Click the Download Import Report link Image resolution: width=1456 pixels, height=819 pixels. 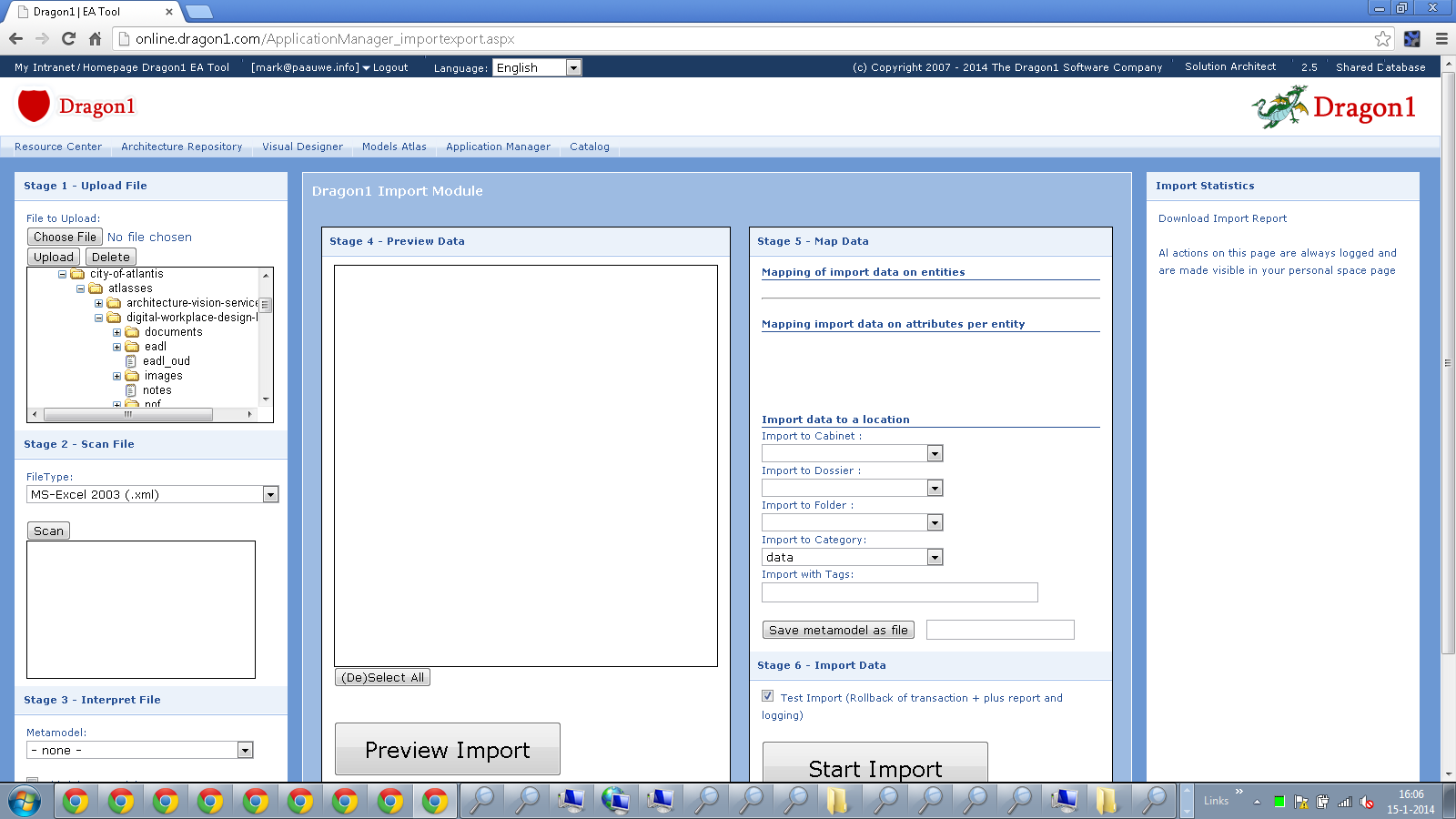[x=1222, y=218]
